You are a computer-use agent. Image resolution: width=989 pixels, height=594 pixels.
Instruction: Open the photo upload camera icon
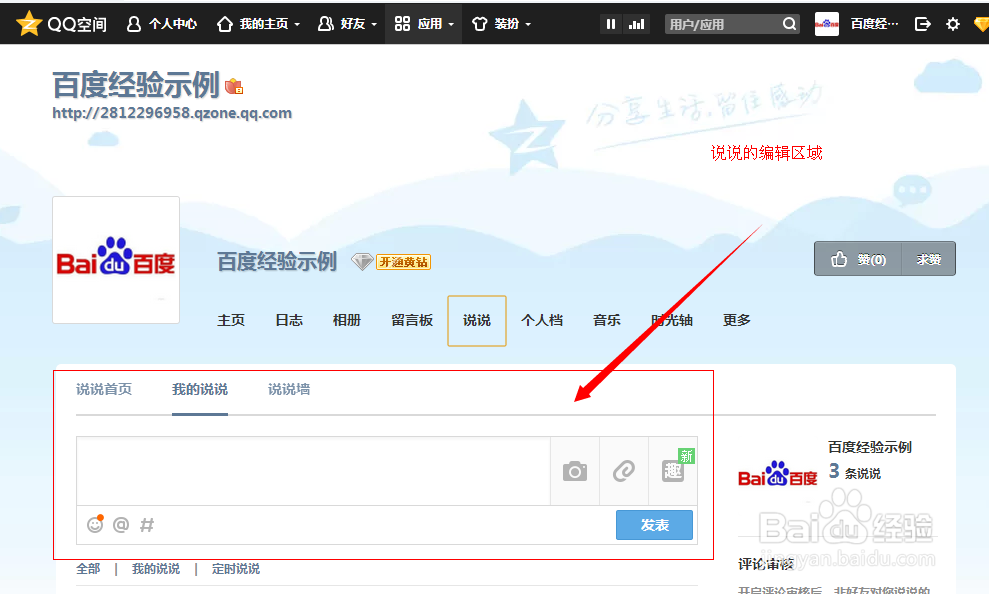pyautogui.click(x=575, y=470)
